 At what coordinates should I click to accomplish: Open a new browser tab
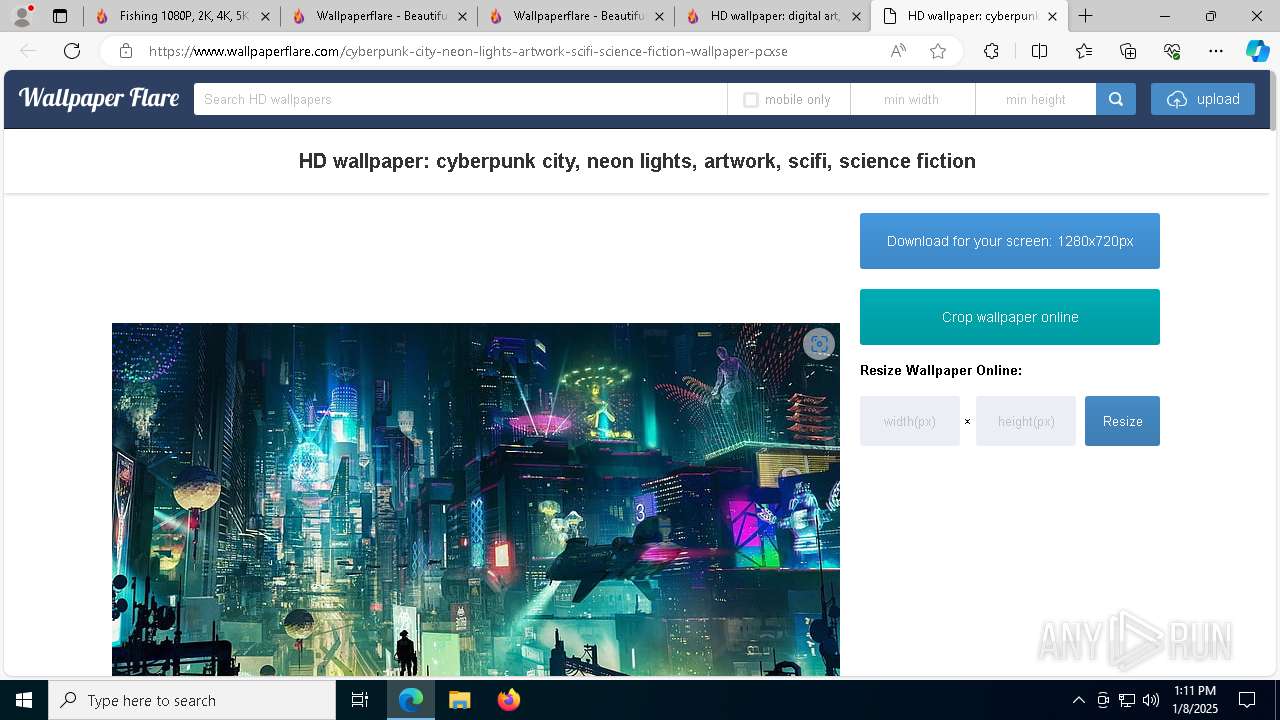[x=1086, y=16]
